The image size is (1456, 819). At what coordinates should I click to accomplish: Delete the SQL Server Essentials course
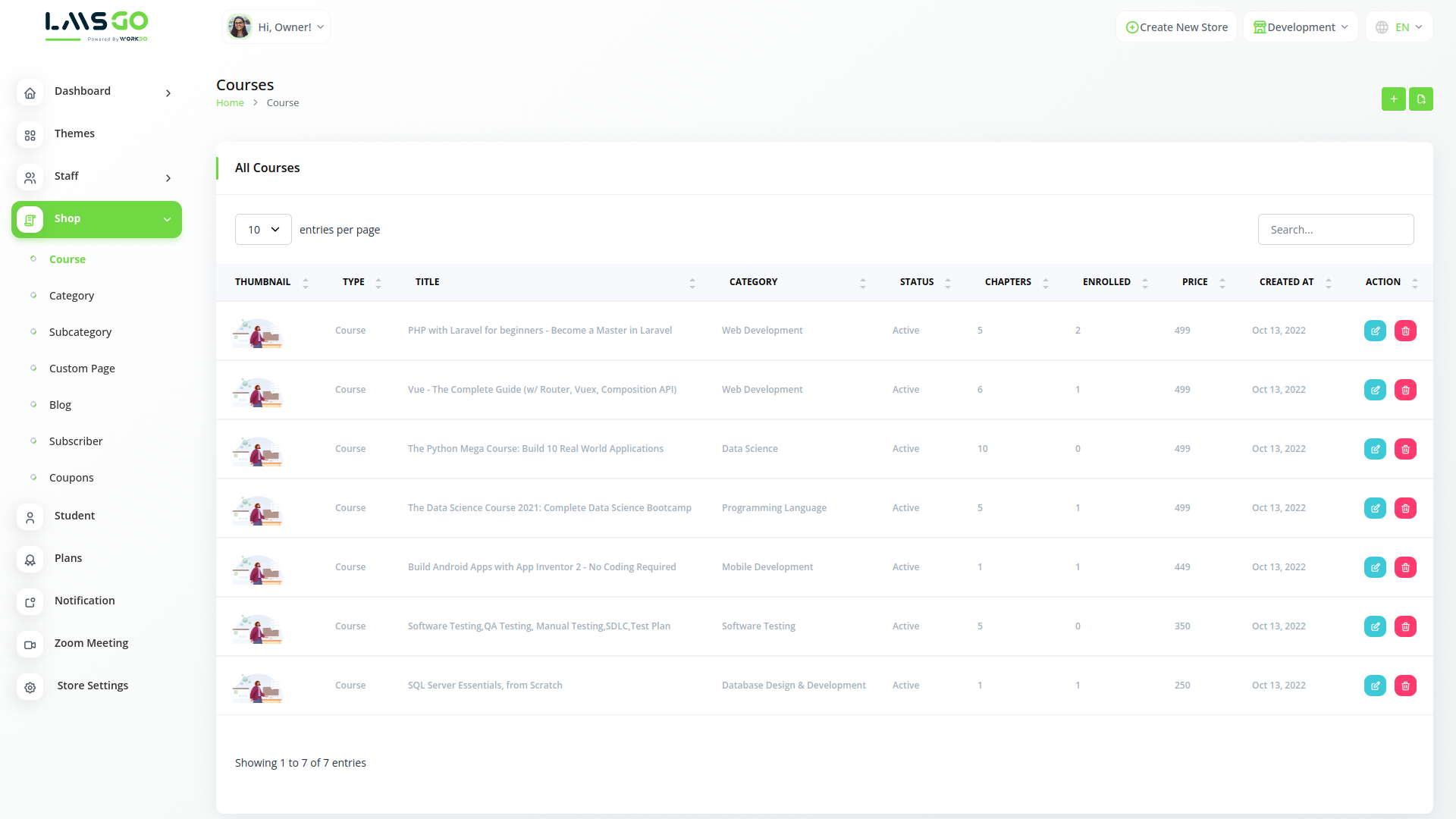click(x=1405, y=686)
